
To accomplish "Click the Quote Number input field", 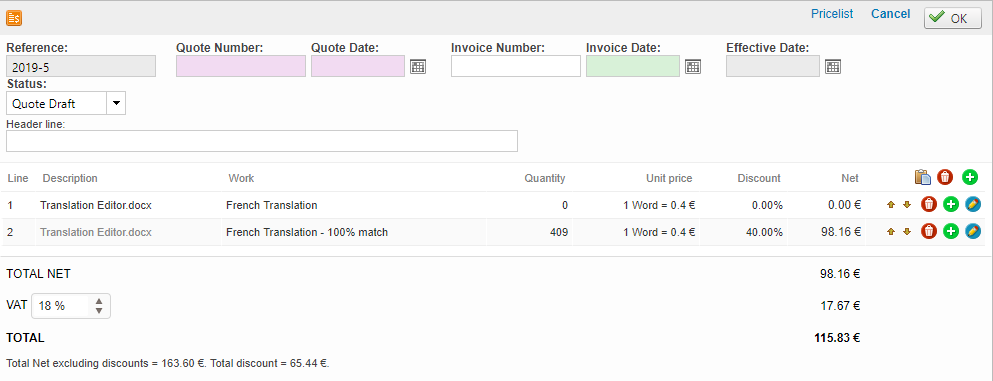I will pos(241,66).
